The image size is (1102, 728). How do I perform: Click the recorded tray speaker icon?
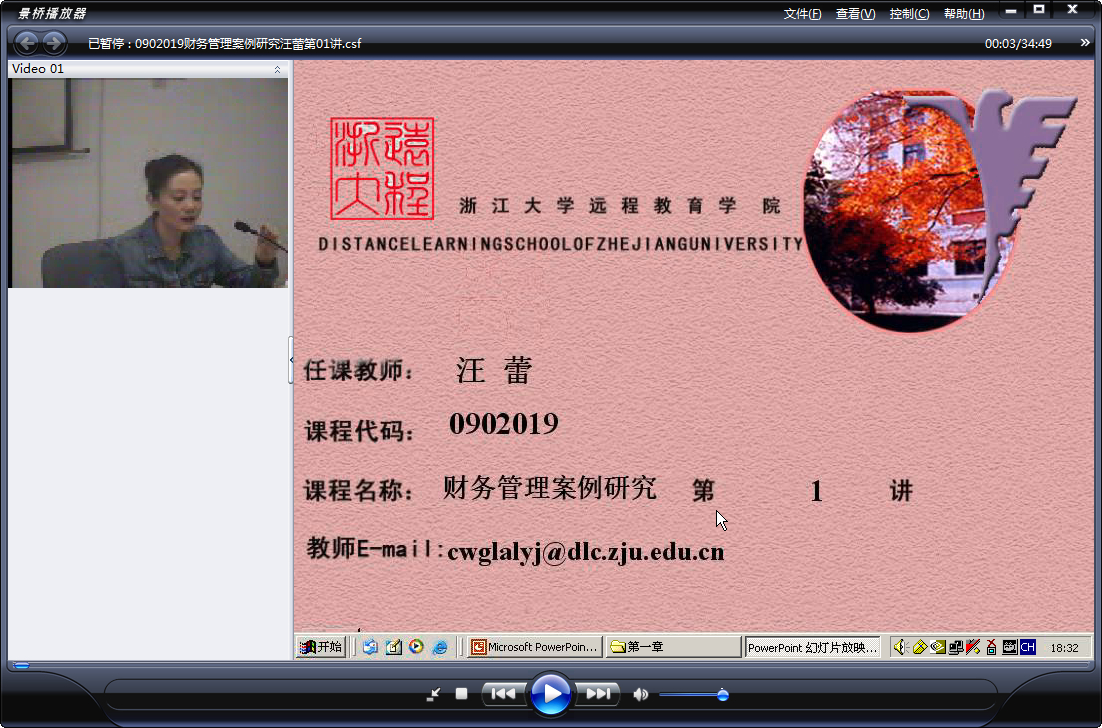coord(900,646)
